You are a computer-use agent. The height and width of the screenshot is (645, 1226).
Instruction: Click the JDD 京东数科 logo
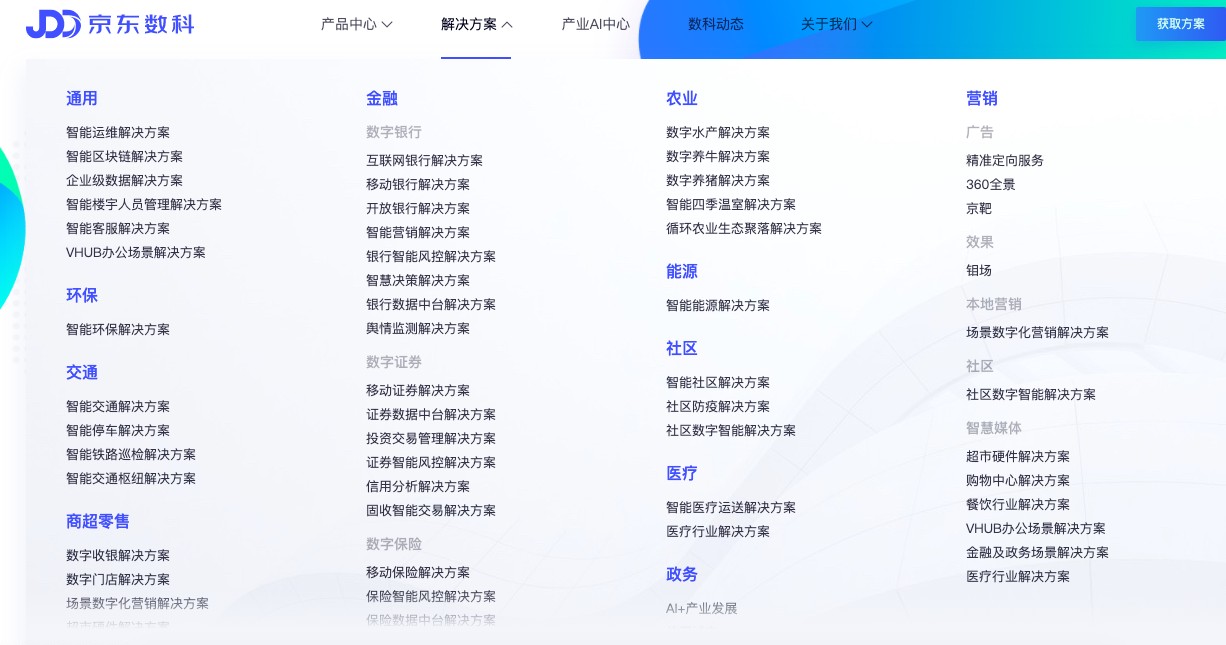(110, 24)
